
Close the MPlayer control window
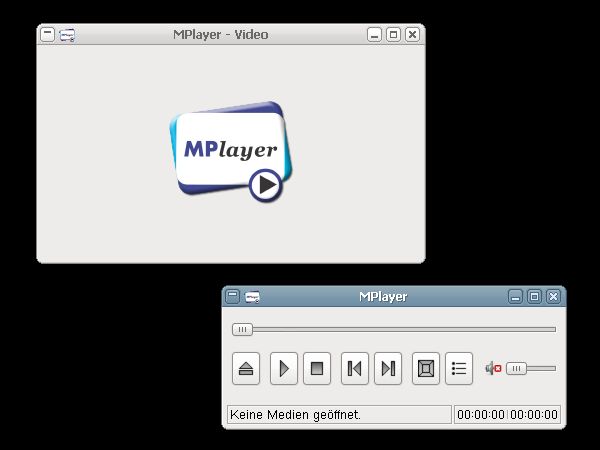pos(553,297)
